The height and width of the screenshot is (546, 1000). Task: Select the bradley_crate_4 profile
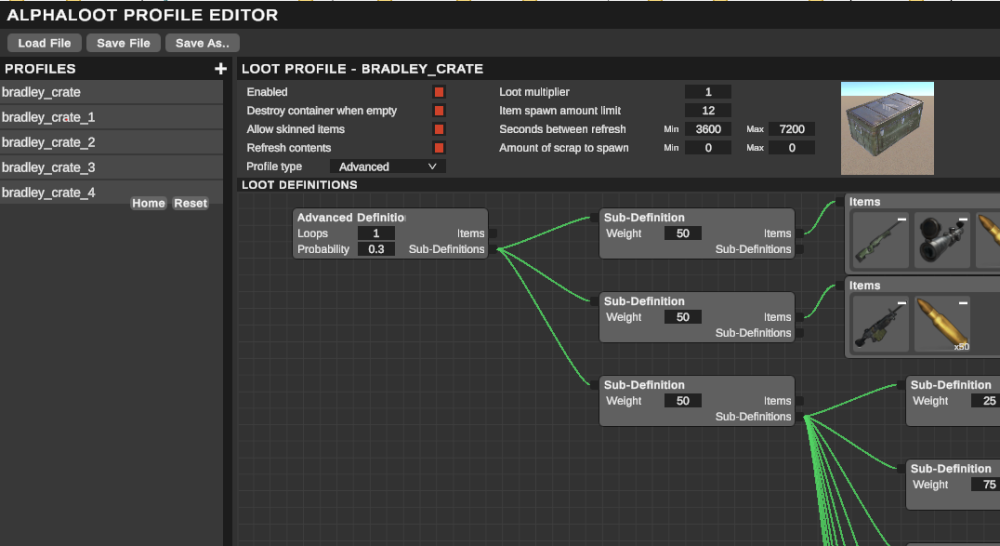(x=60, y=192)
